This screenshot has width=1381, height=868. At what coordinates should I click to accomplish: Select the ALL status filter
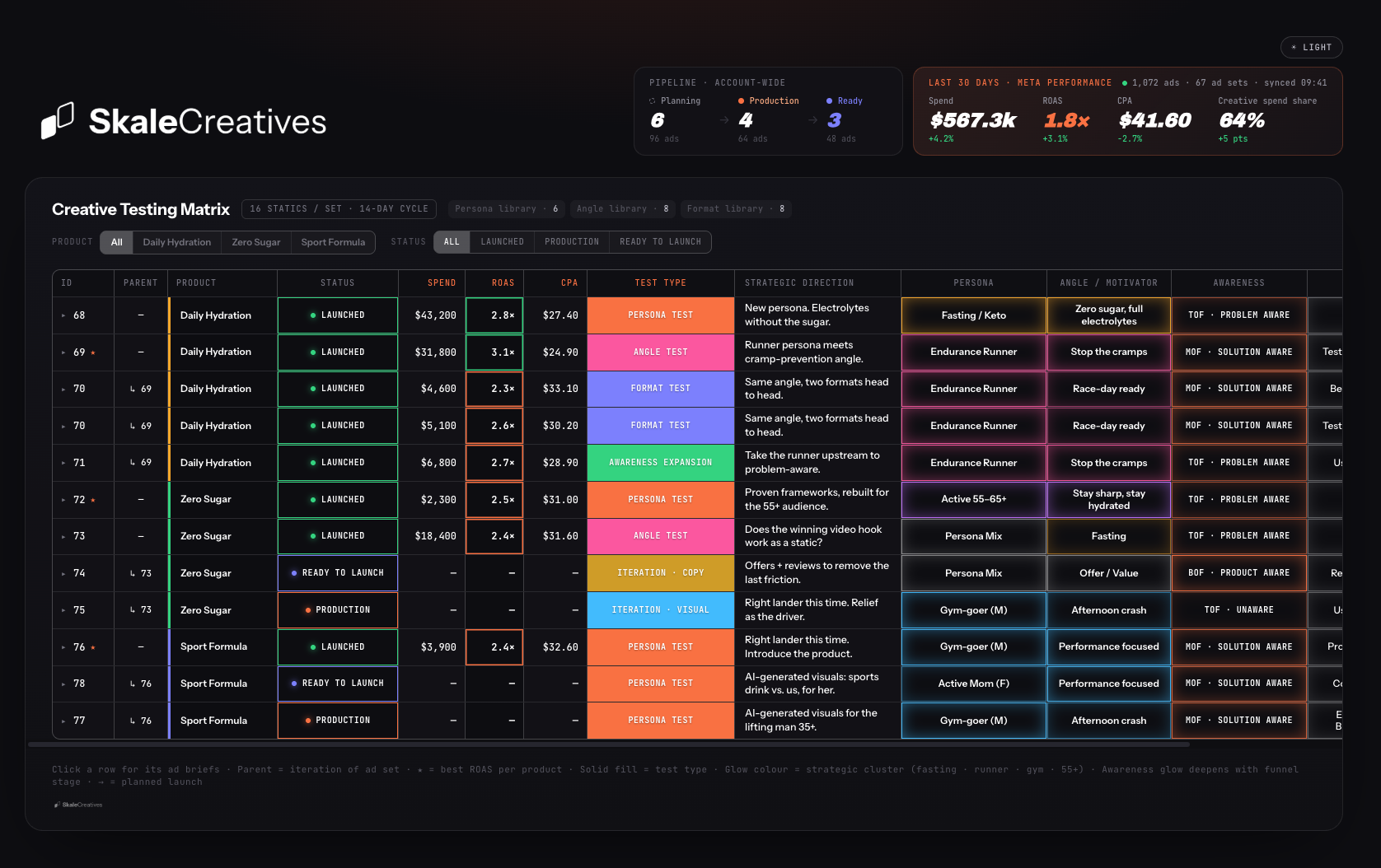pyautogui.click(x=452, y=242)
